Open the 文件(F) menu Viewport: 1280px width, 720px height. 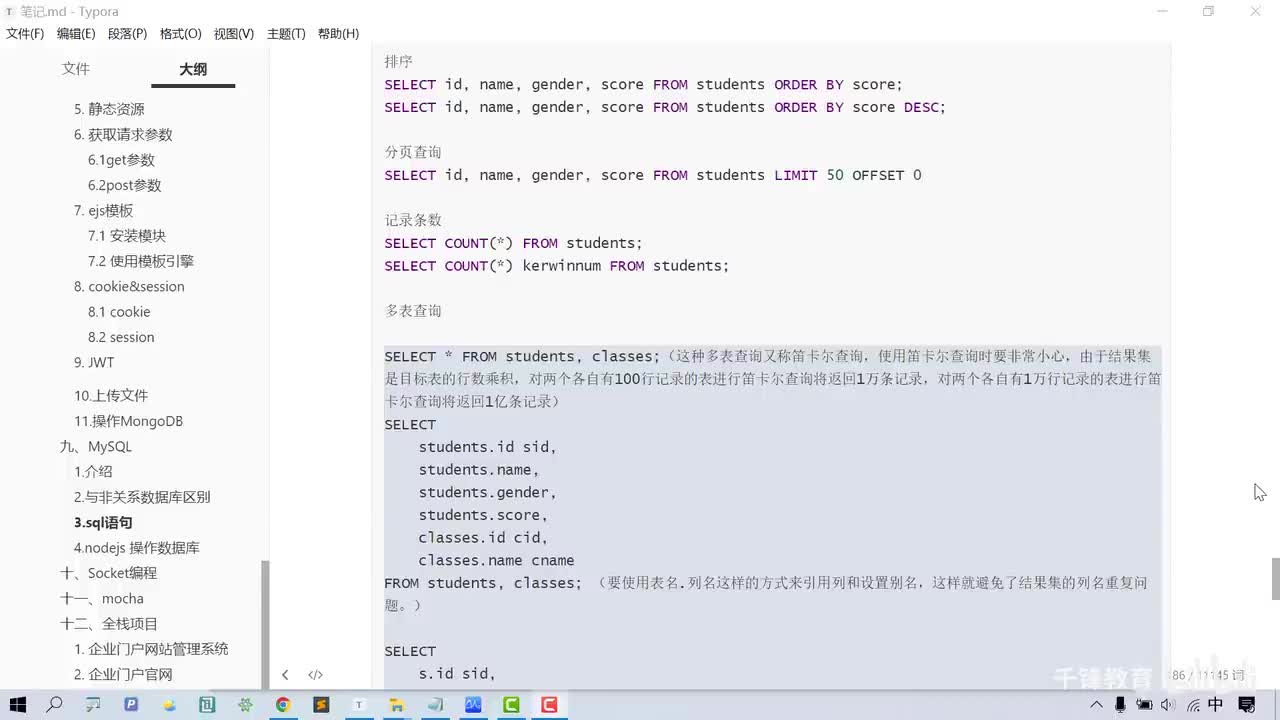25,34
